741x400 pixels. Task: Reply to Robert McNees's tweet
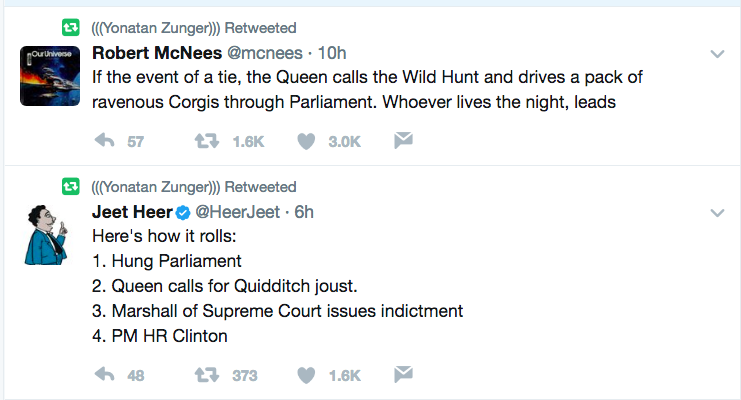coord(104,141)
